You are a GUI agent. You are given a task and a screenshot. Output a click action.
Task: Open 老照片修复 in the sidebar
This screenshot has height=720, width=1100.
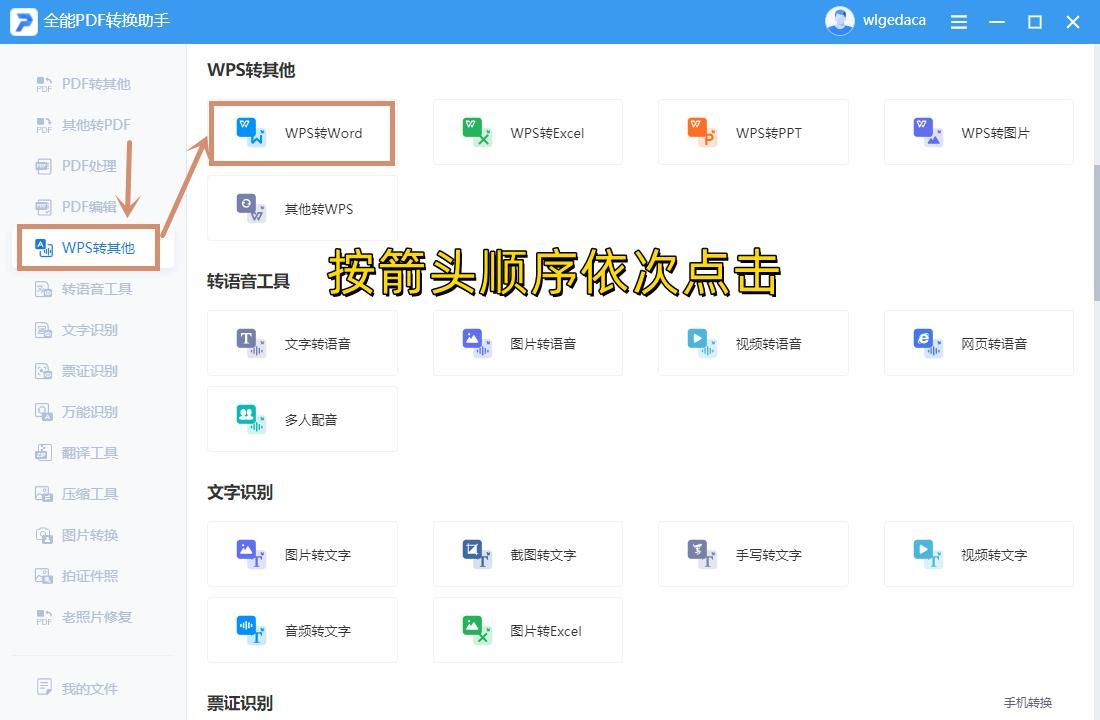83,618
